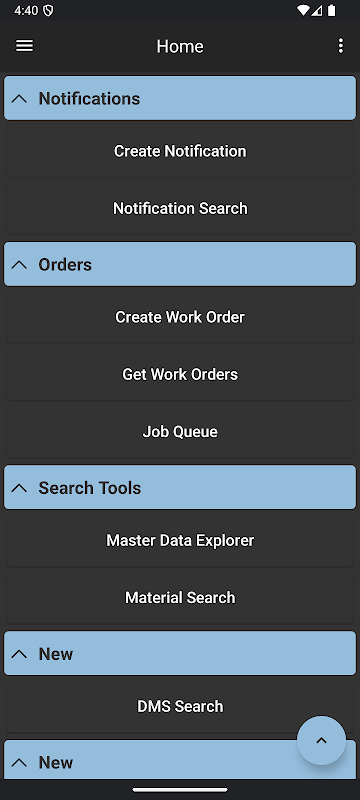Tap Get Work Orders
360x800 pixels.
(180, 374)
